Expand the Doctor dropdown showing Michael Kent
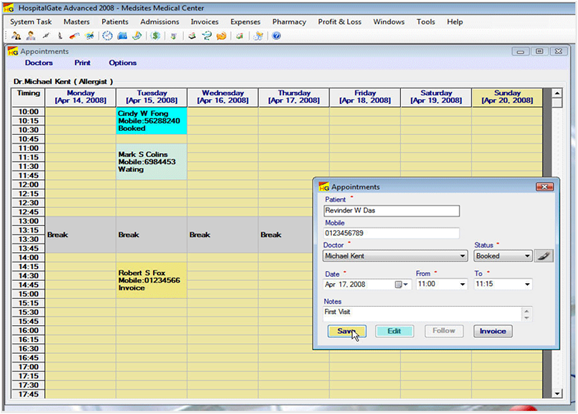Screen dimensions: 578x414 [x=462, y=256]
